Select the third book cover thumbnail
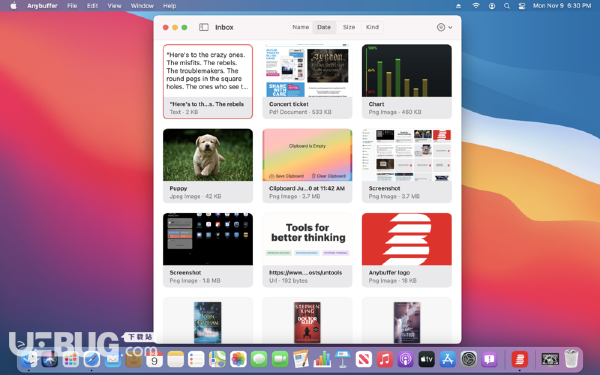Viewport: 600px width, 375px height. point(407,322)
